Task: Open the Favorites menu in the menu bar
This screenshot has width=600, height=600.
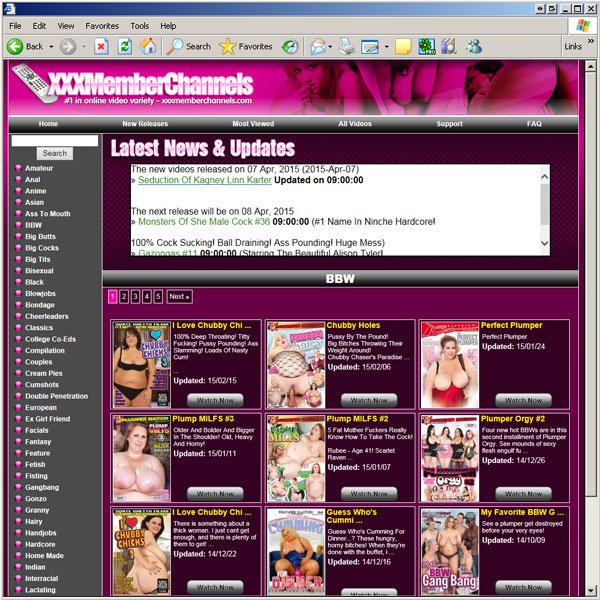Action: (102, 25)
